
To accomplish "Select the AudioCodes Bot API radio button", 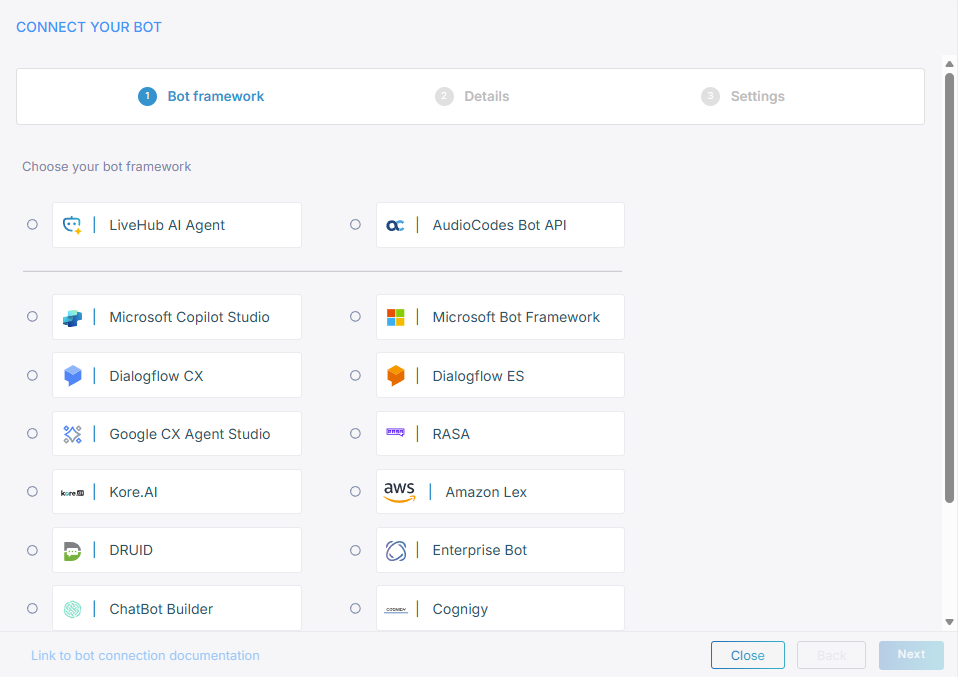I will [x=355, y=224].
